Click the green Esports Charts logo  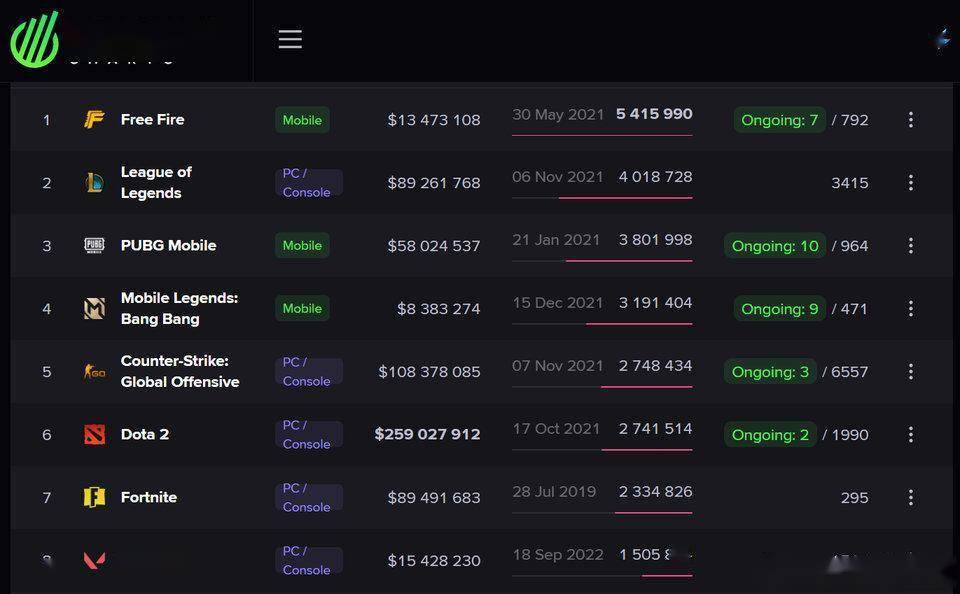click(36, 40)
